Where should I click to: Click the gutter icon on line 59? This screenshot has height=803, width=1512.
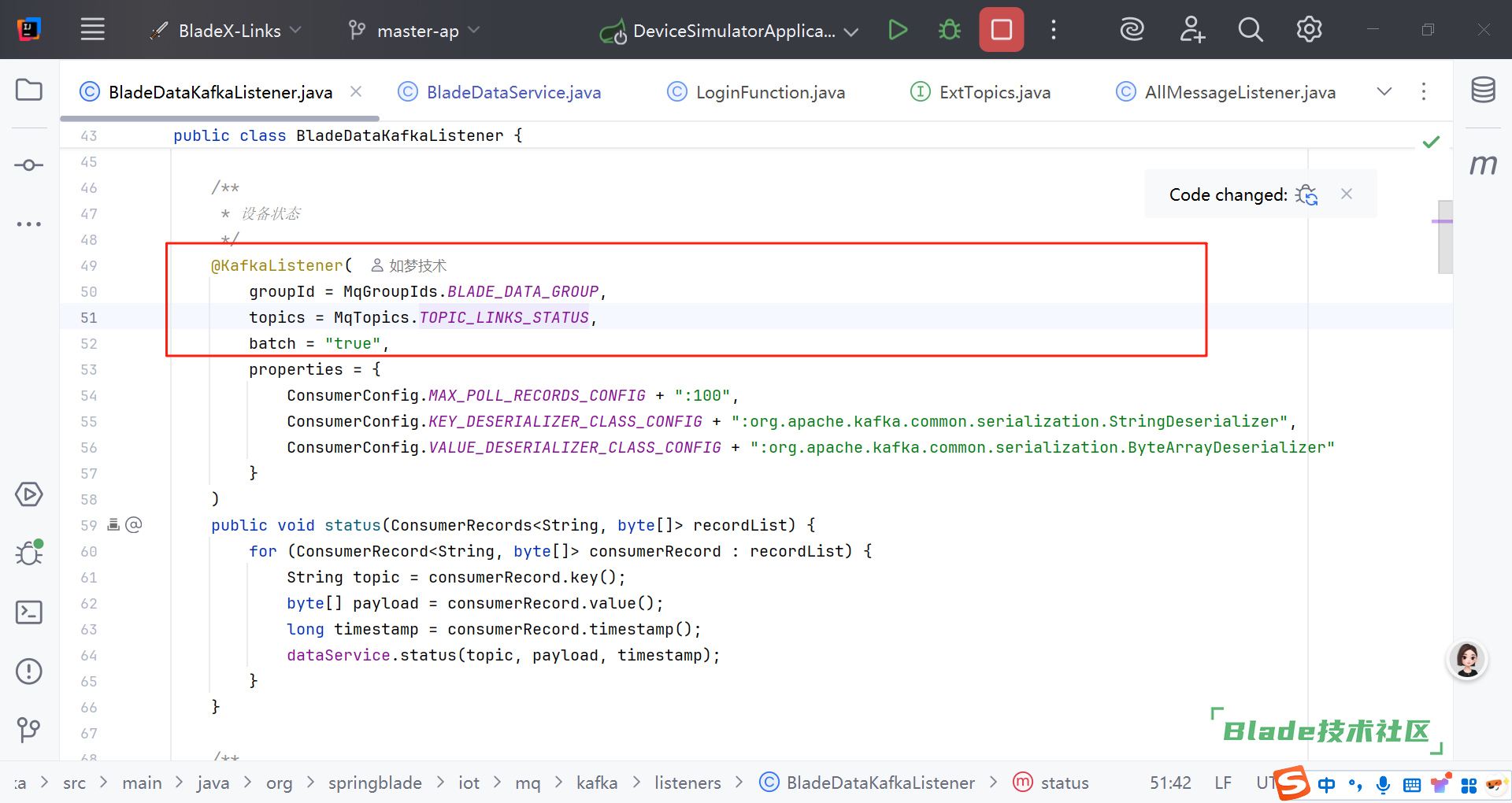tap(113, 524)
